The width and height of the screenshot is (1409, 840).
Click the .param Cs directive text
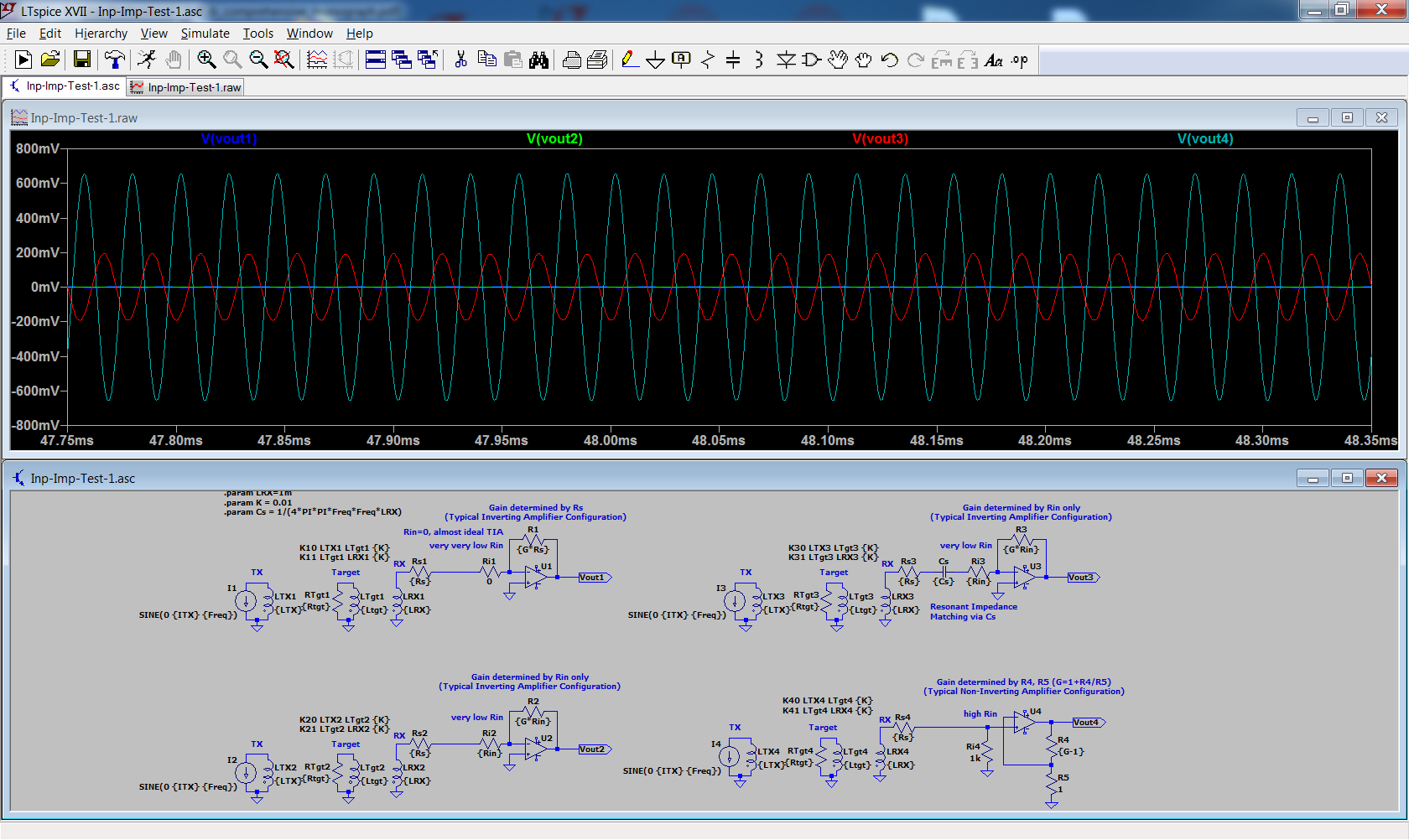(x=312, y=511)
